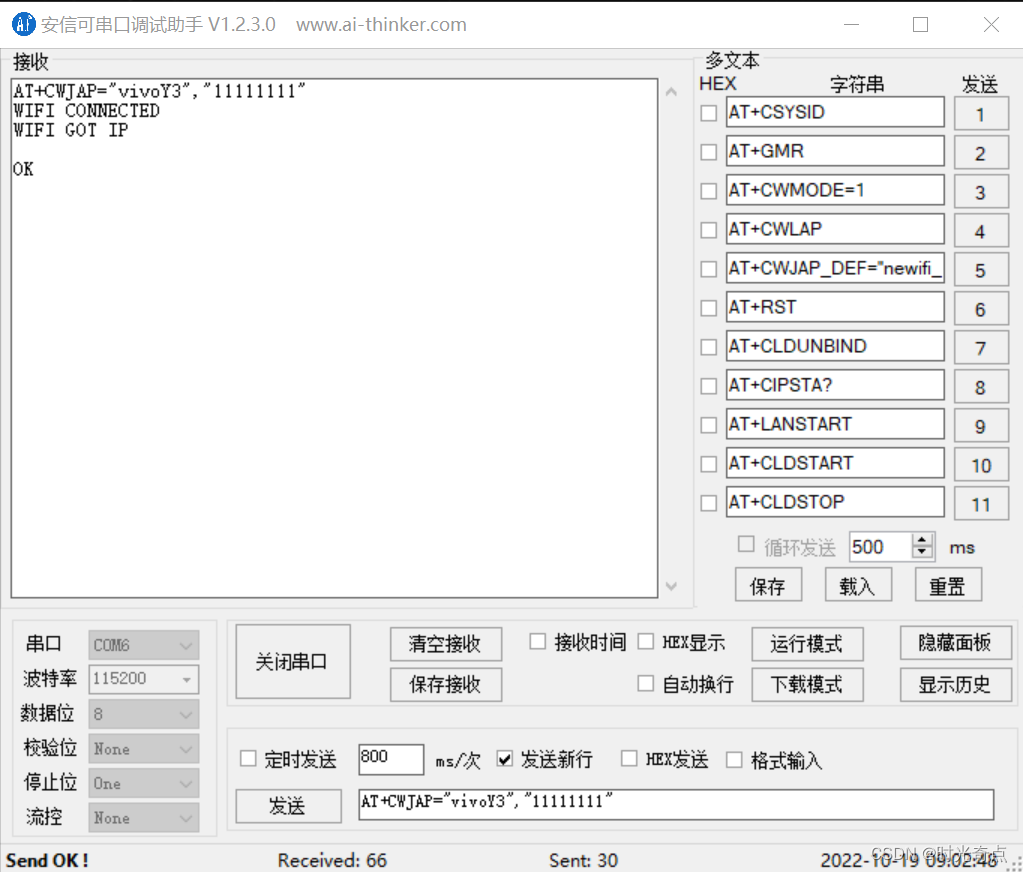Viewport: 1023px width, 872px height.
Task: Send command 5 AT+CWJAP_DEF
Action: tap(981, 270)
